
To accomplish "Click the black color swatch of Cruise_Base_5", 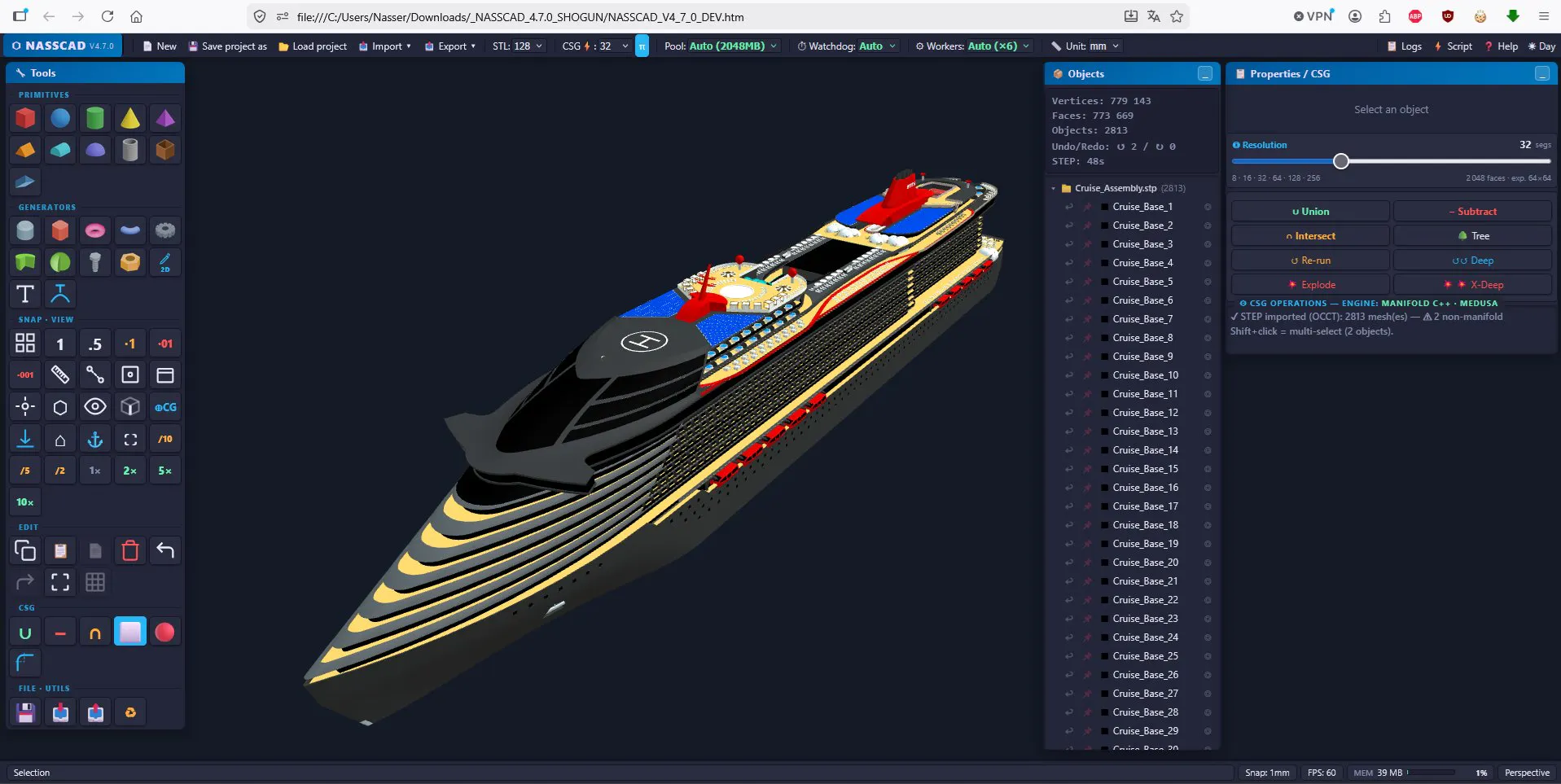I will [1104, 282].
